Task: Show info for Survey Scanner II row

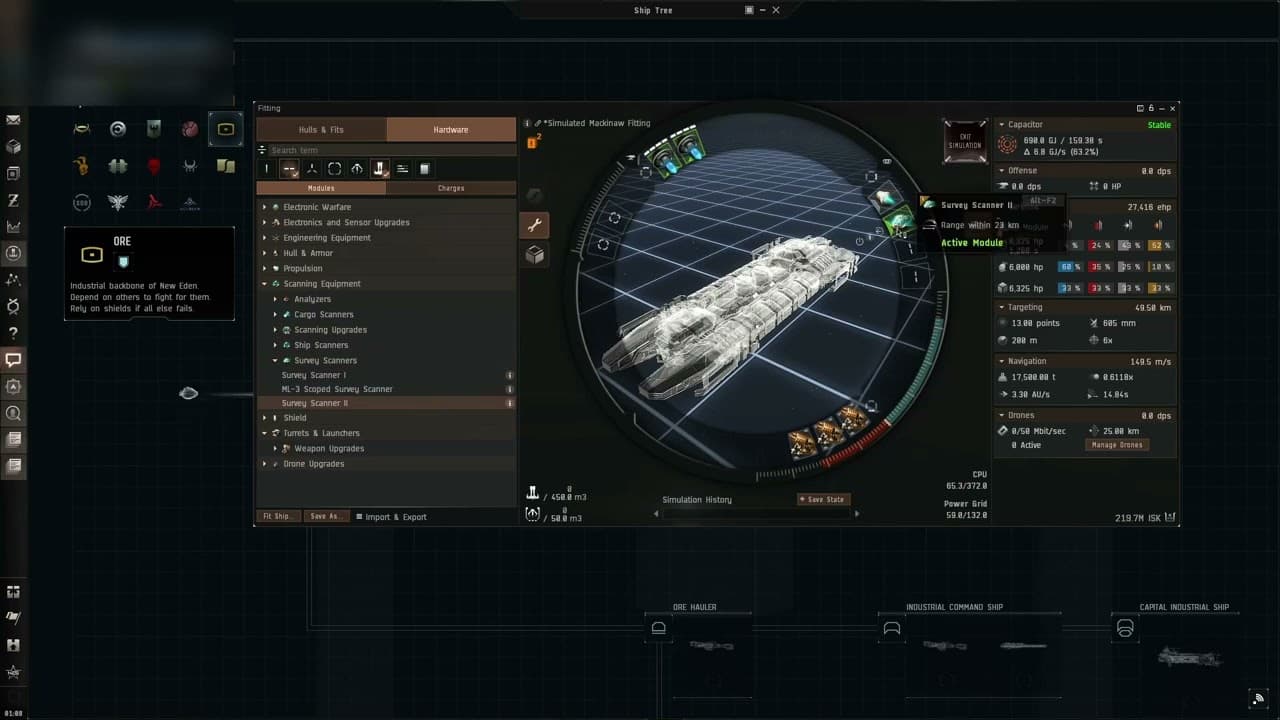Action: click(x=510, y=403)
